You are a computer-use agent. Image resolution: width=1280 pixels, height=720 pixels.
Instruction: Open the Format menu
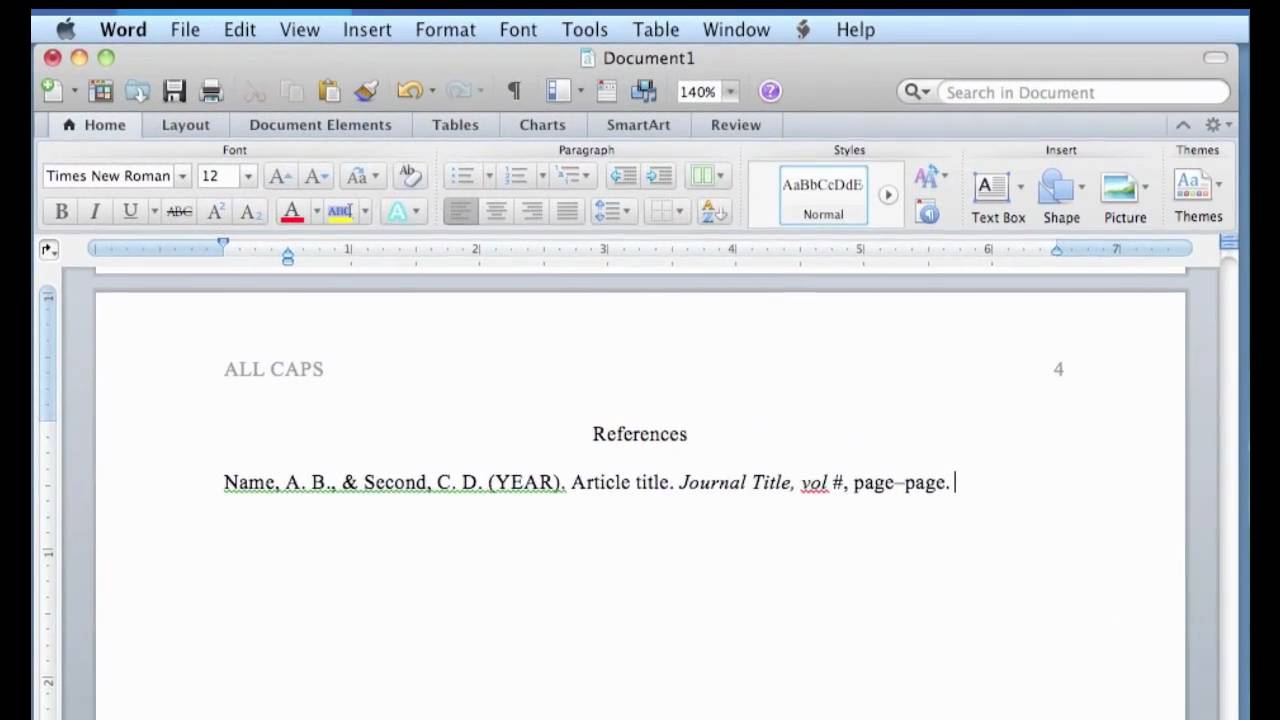click(445, 29)
